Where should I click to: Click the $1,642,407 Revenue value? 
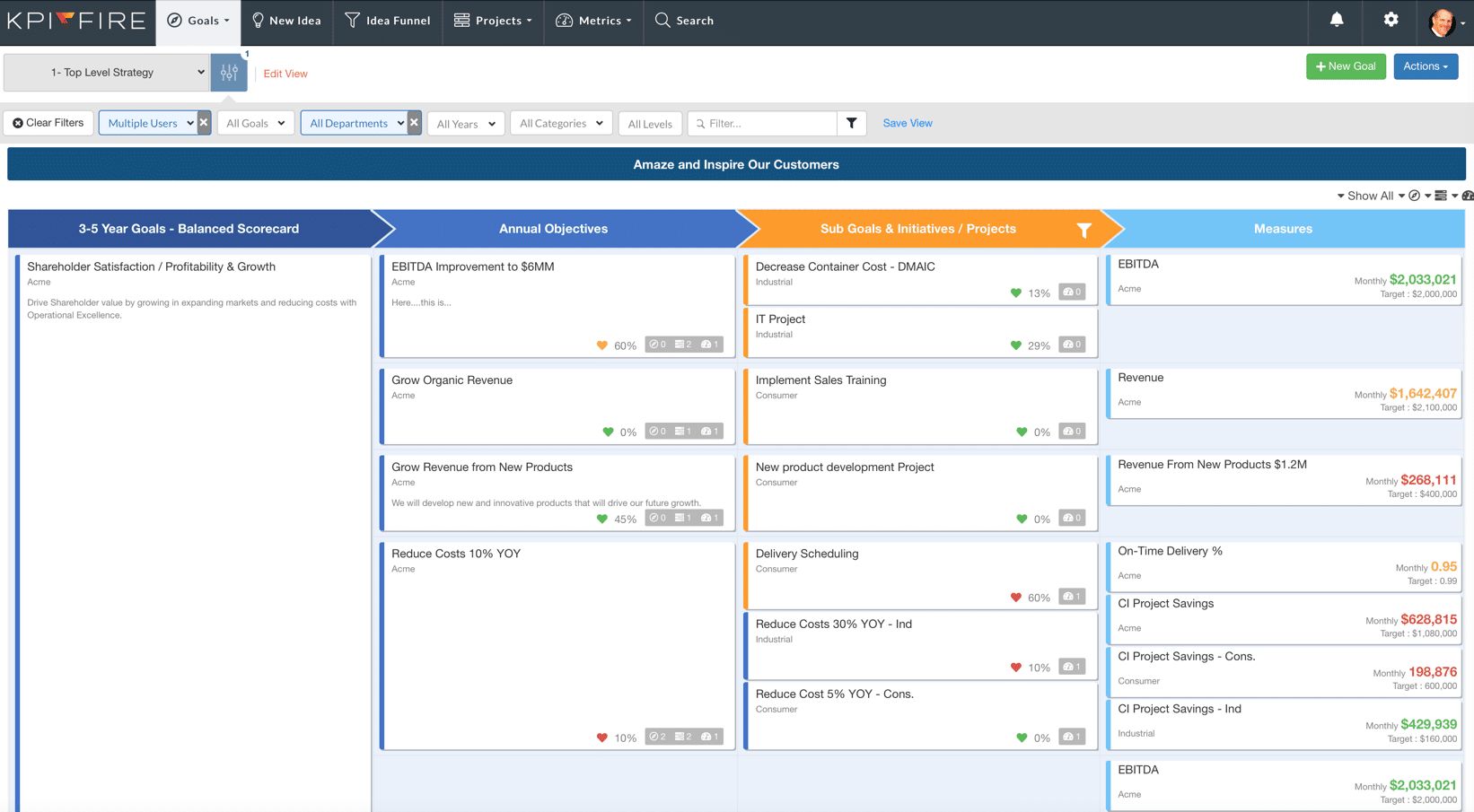[x=1423, y=393]
